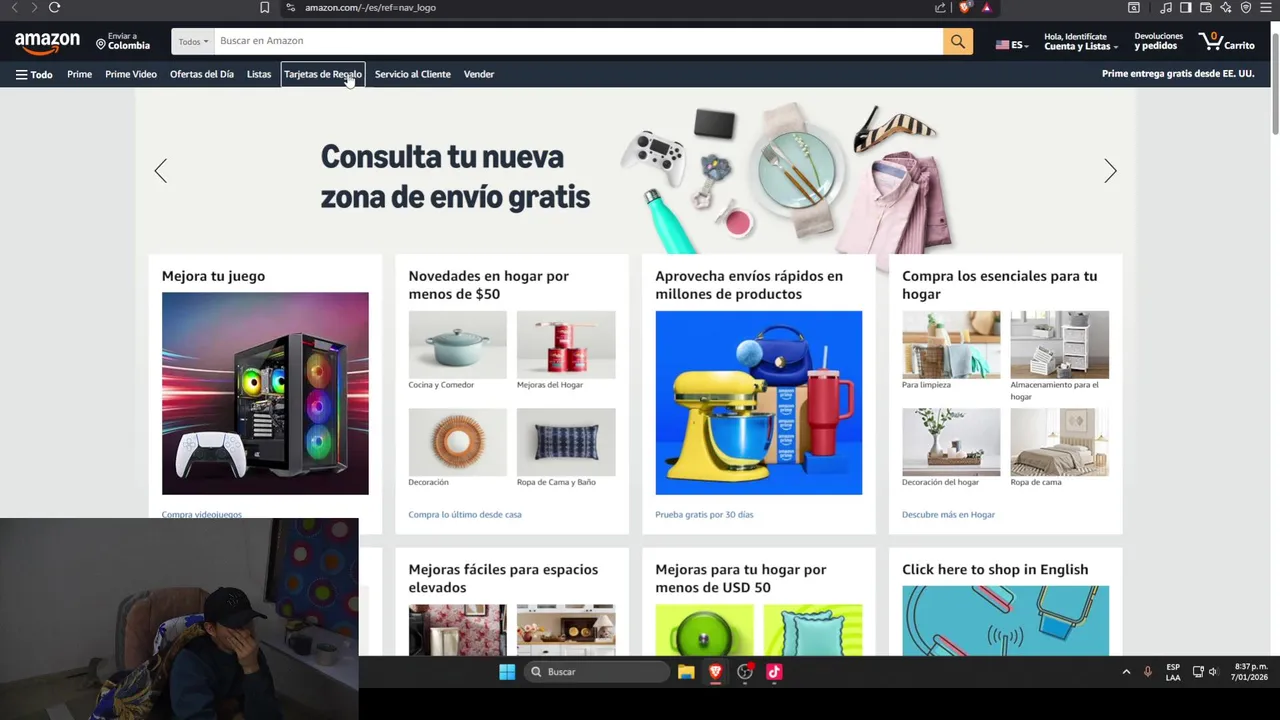Screen dimensions: 1280x720
Task: Click Prueba gratis por 30 días link
Action: (x=704, y=515)
